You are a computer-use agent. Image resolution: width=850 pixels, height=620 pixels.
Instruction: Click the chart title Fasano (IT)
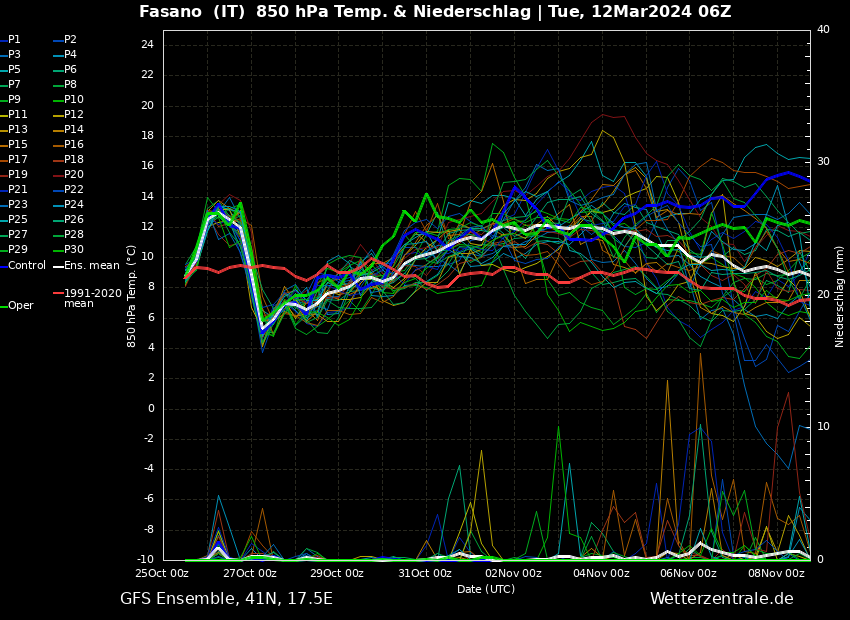[x=190, y=12]
